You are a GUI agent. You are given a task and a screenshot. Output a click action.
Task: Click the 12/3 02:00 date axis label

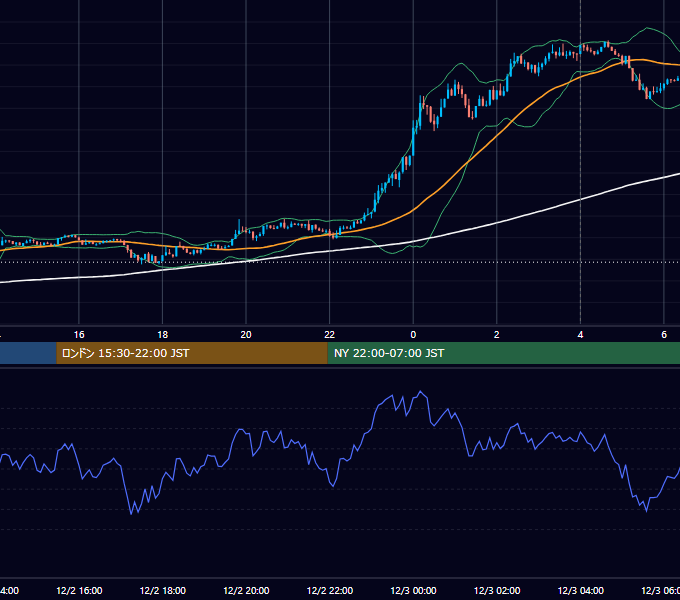click(497, 590)
